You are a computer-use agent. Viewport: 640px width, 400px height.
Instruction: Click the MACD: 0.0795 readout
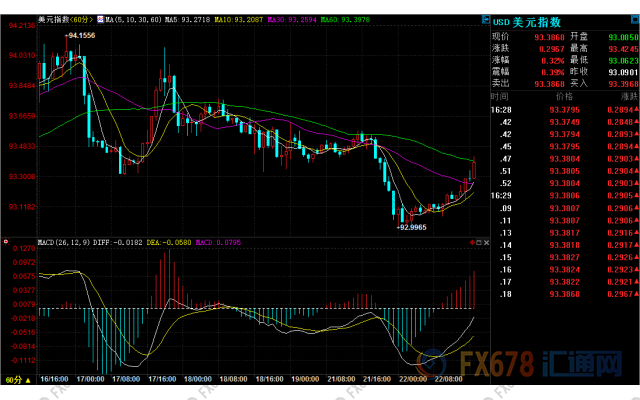click(218, 242)
